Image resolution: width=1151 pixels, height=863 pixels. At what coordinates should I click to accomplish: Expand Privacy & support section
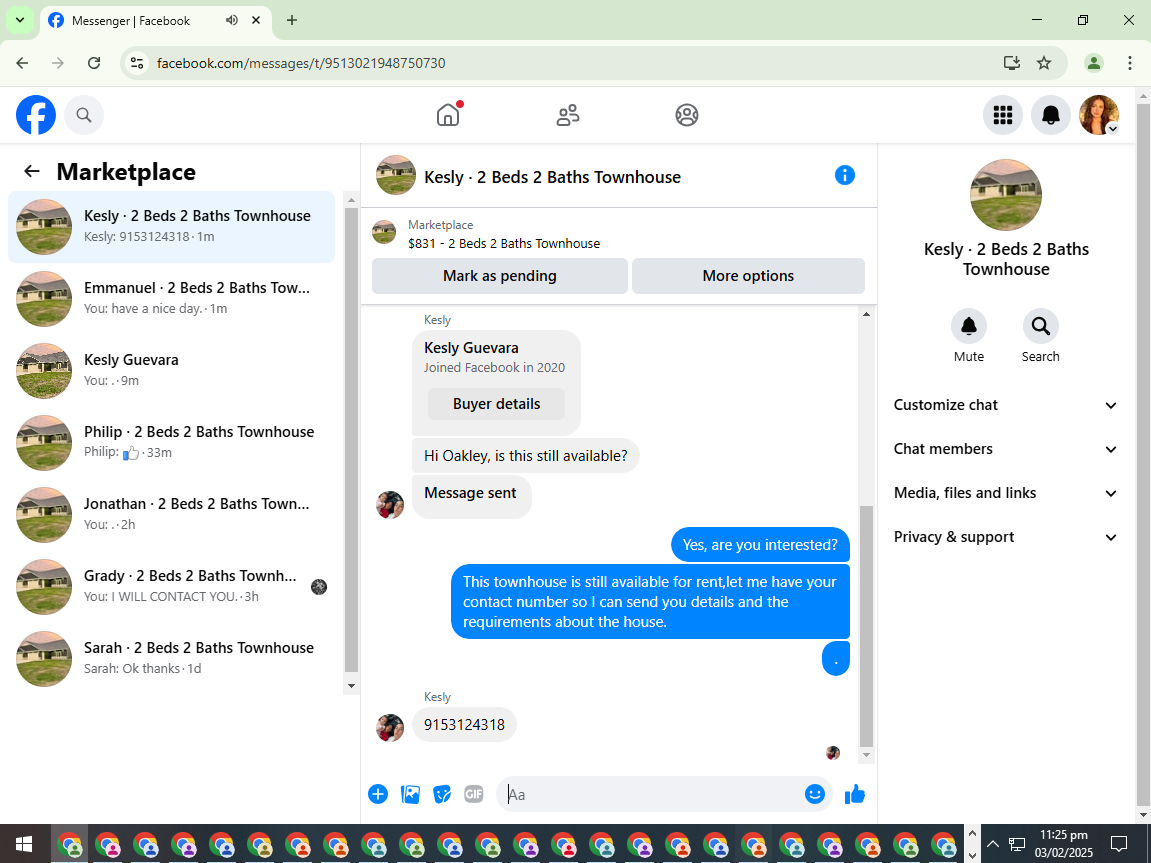pos(1005,537)
